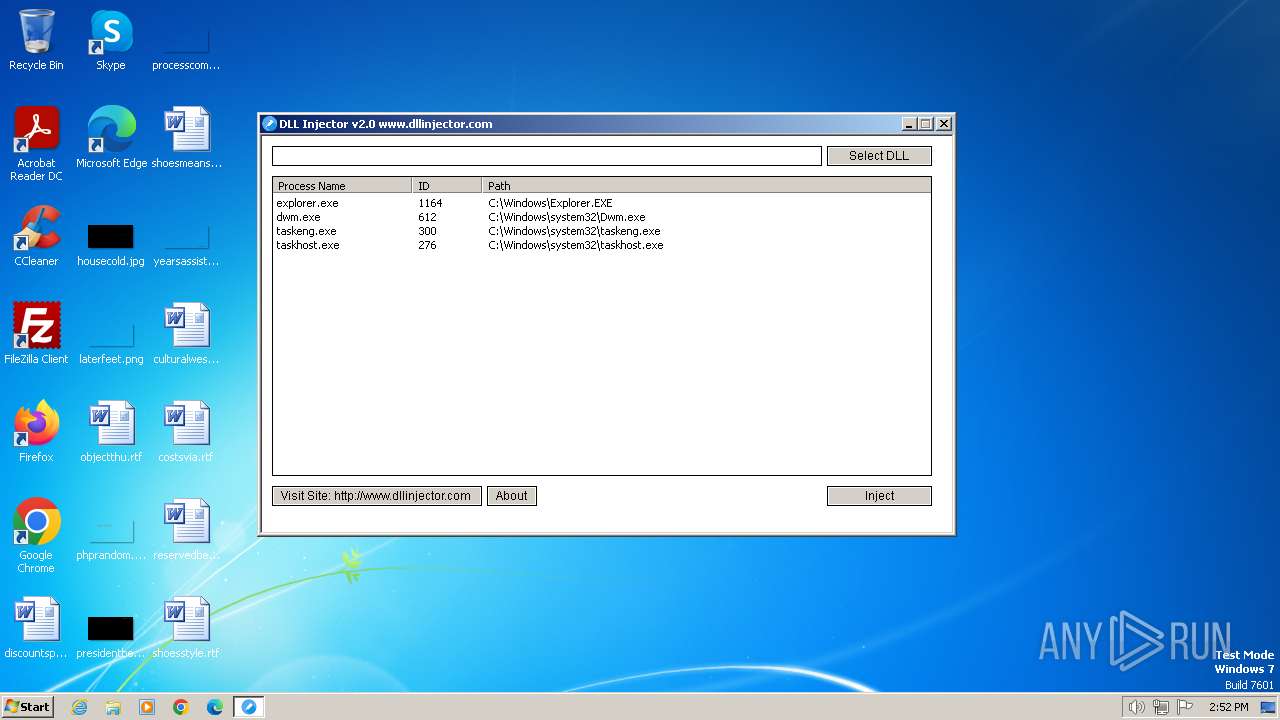This screenshot has height=720, width=1280.
Task: Sort by ID column header
Action: tap(447, 185)
